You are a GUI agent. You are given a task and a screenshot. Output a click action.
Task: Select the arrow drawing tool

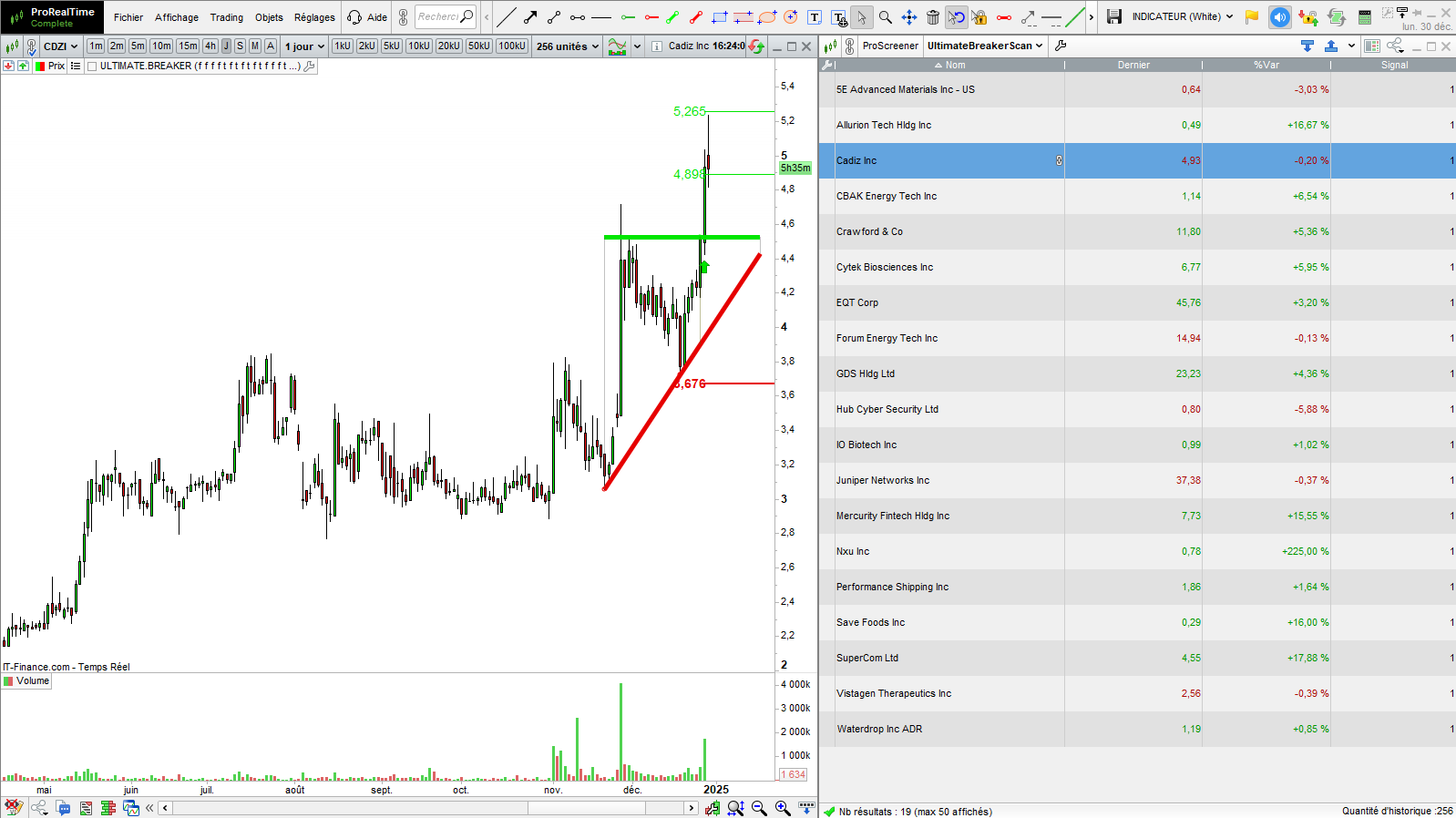pyautogui.click(x=530, y=16)
